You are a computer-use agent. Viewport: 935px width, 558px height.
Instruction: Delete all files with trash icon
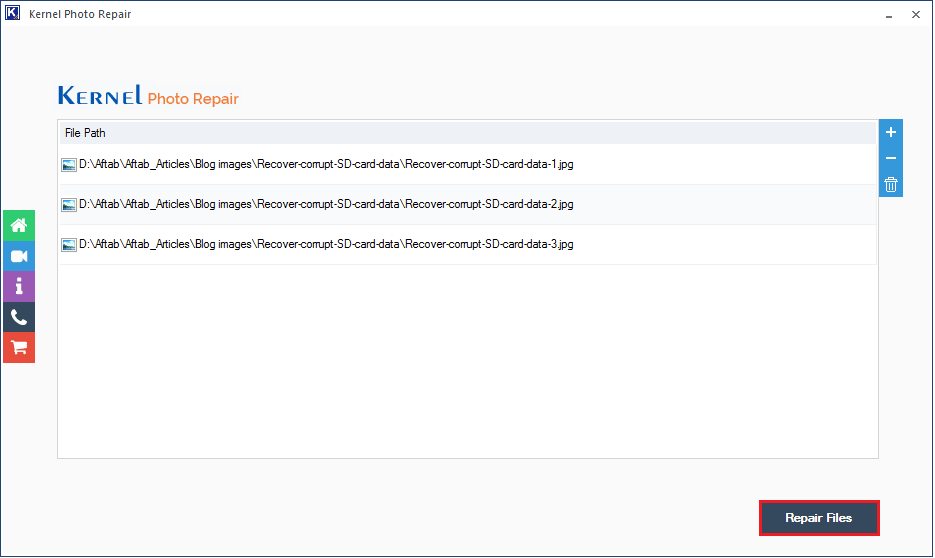[x=891, y=184]
